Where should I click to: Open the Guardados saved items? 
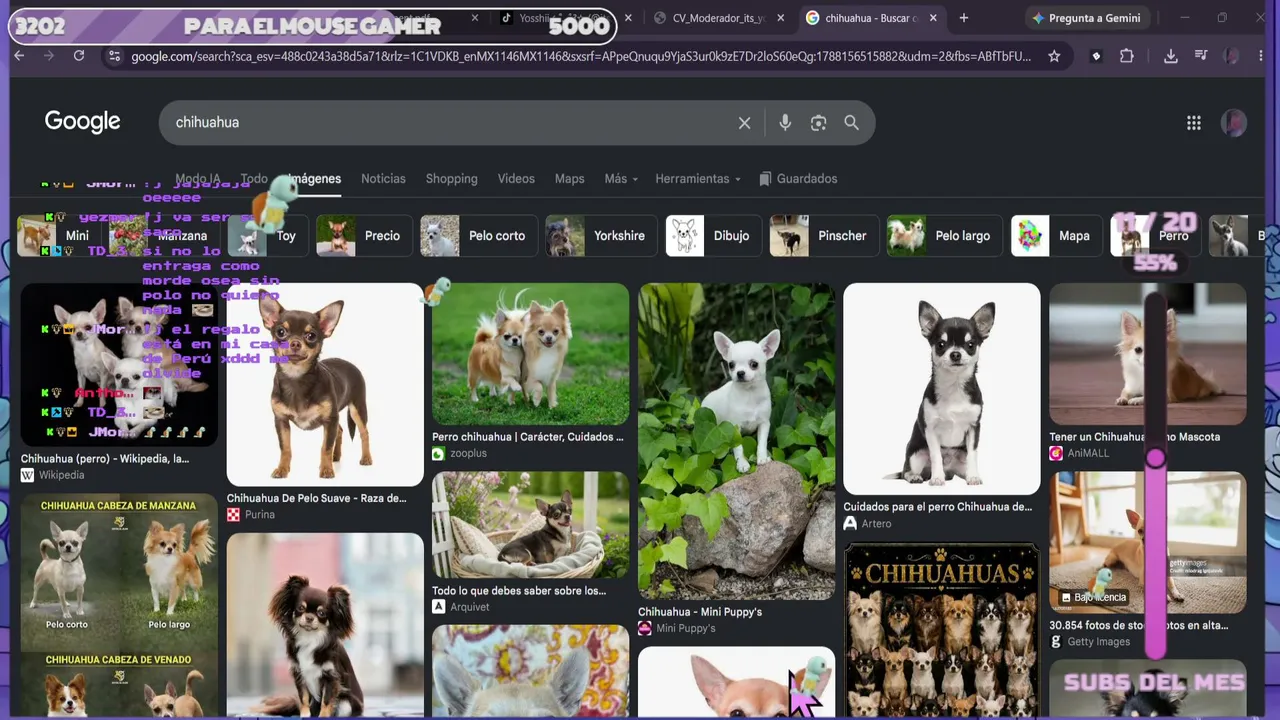coord(798,179)
